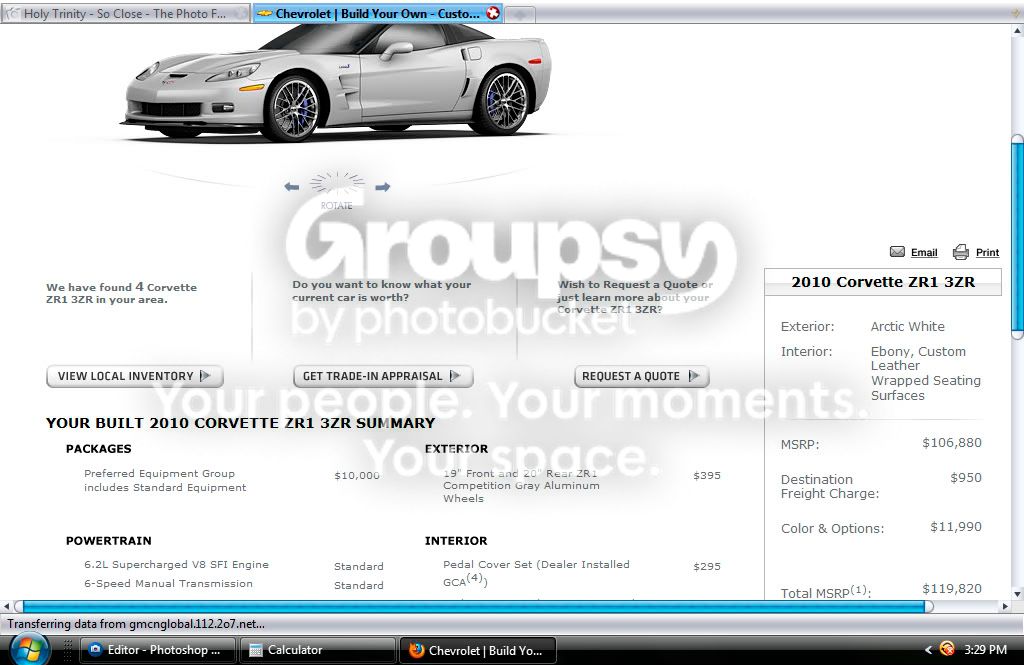Click the horizontal scrollbar thumb
The image size is (1024, 665).
click(x=474, y=606)
